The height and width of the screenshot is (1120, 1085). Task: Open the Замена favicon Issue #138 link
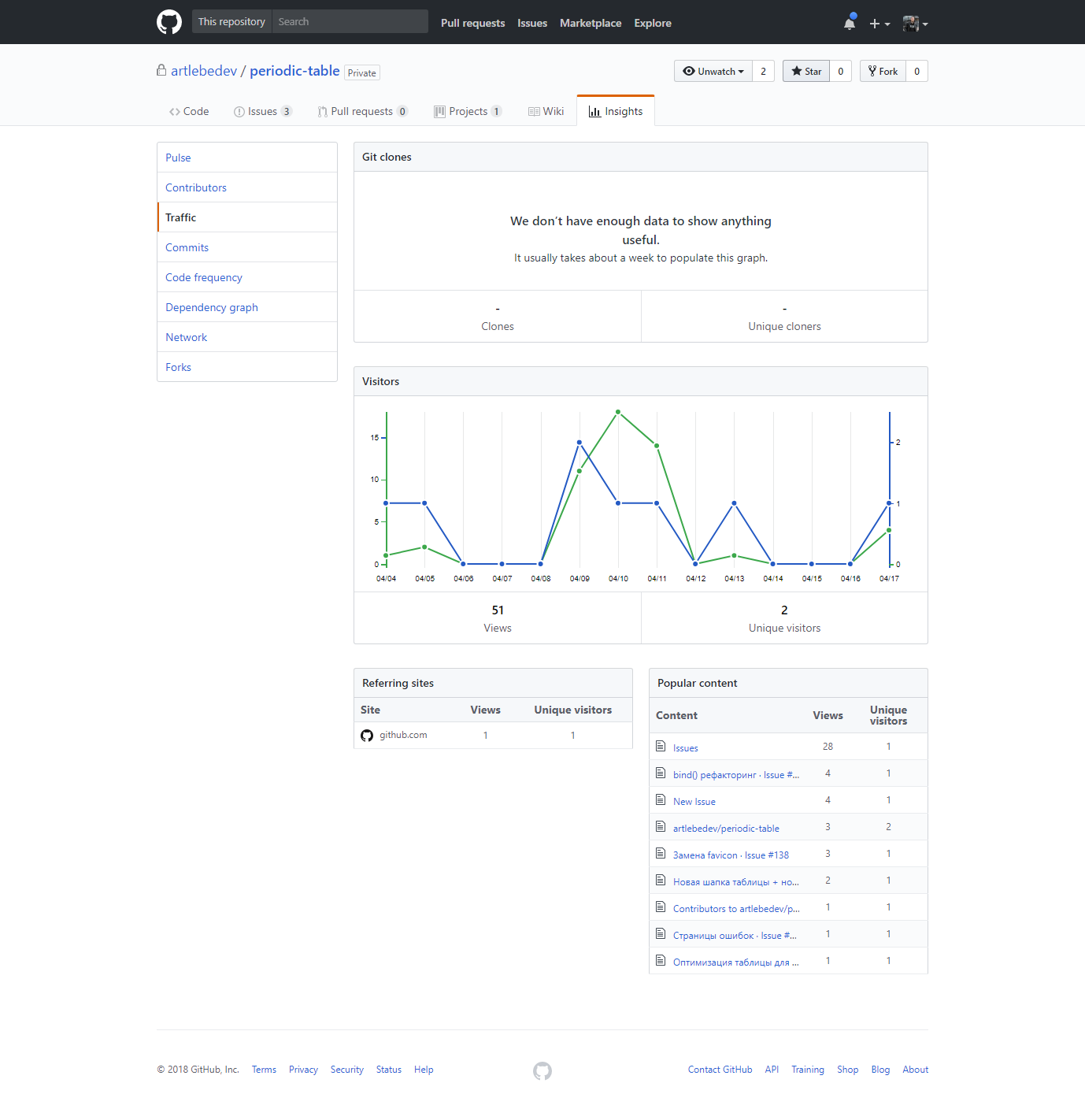coord(731,855)
